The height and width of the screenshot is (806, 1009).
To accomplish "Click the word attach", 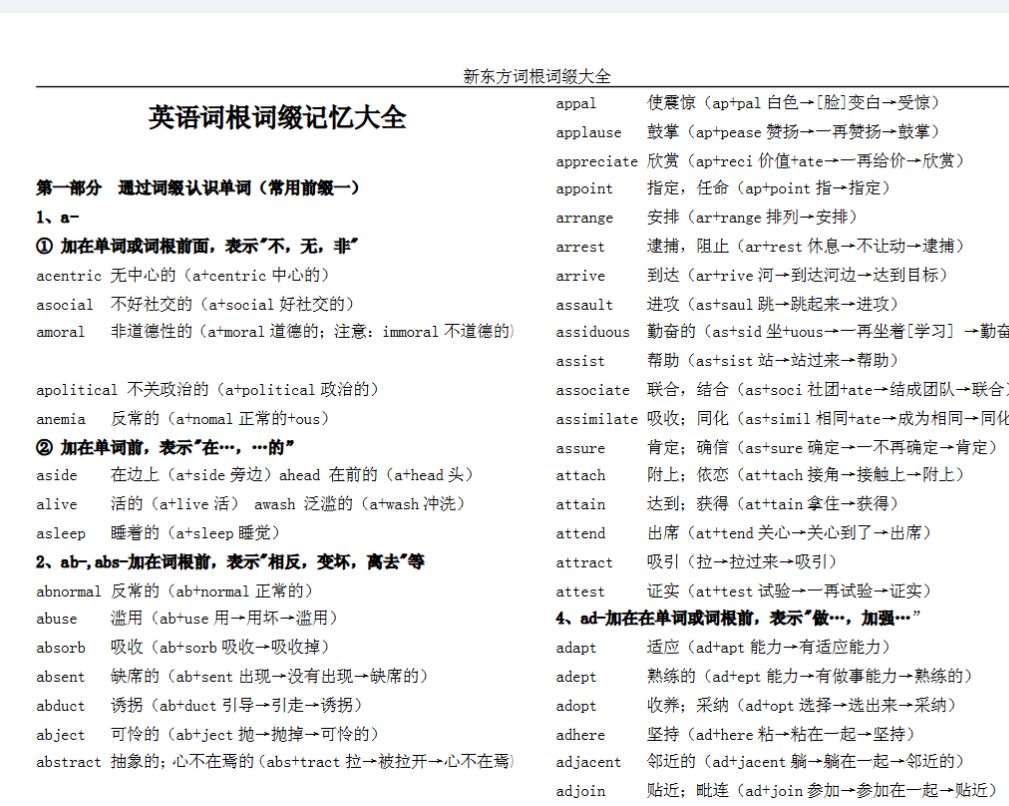I will [x=580, y=475].
